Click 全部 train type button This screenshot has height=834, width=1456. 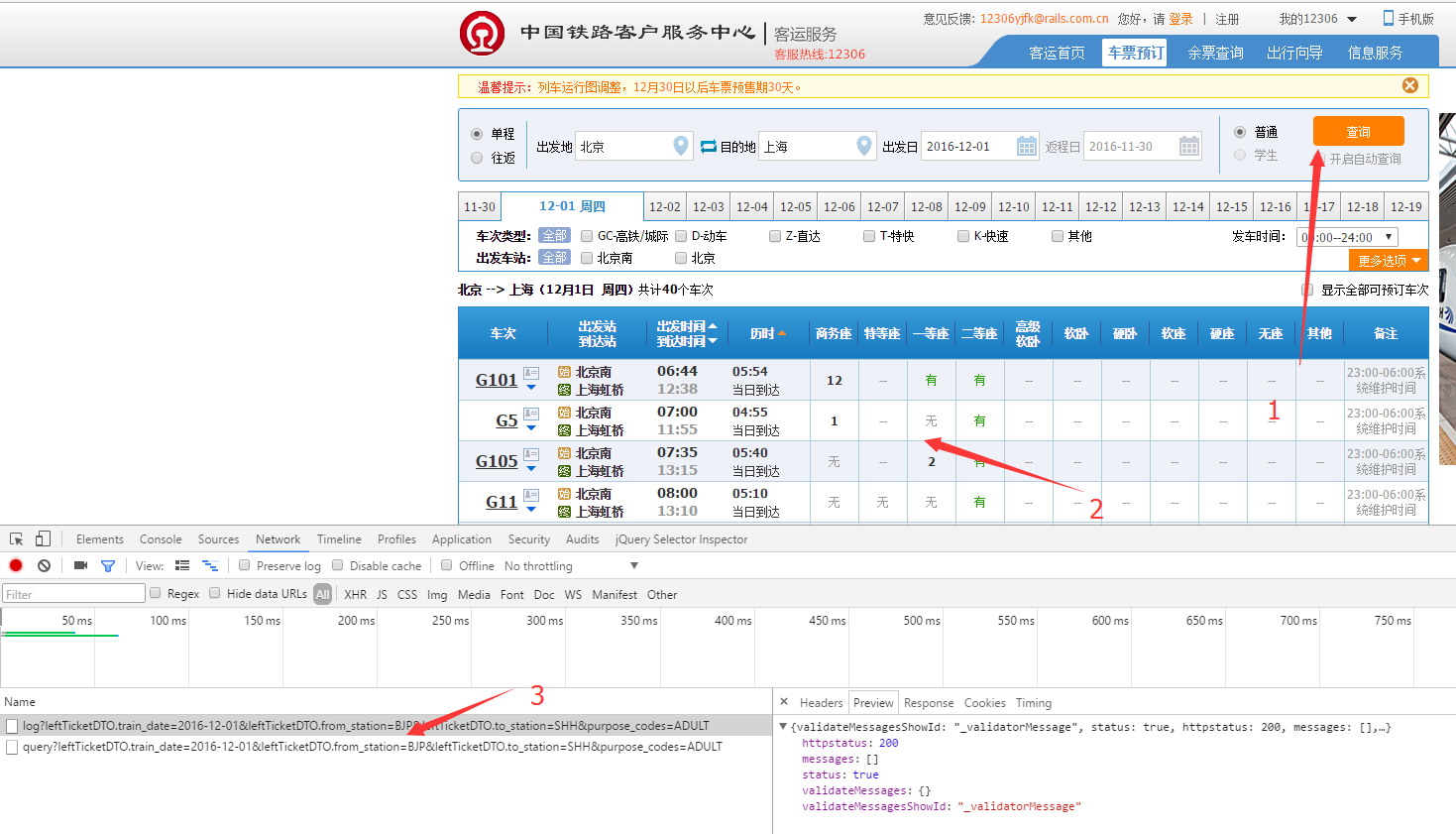pos(554,236)
